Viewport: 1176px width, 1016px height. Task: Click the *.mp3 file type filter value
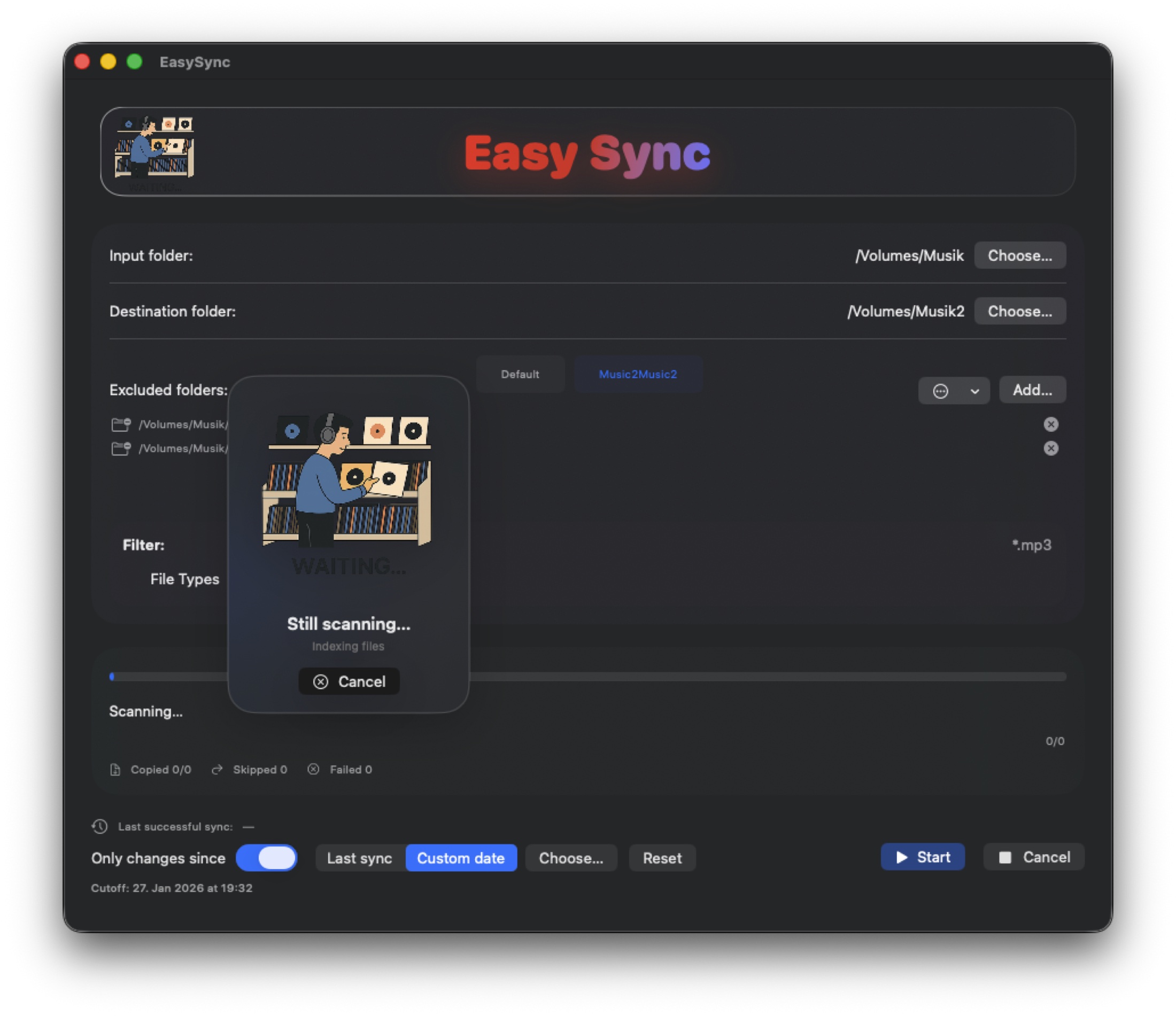(1031, 545)
